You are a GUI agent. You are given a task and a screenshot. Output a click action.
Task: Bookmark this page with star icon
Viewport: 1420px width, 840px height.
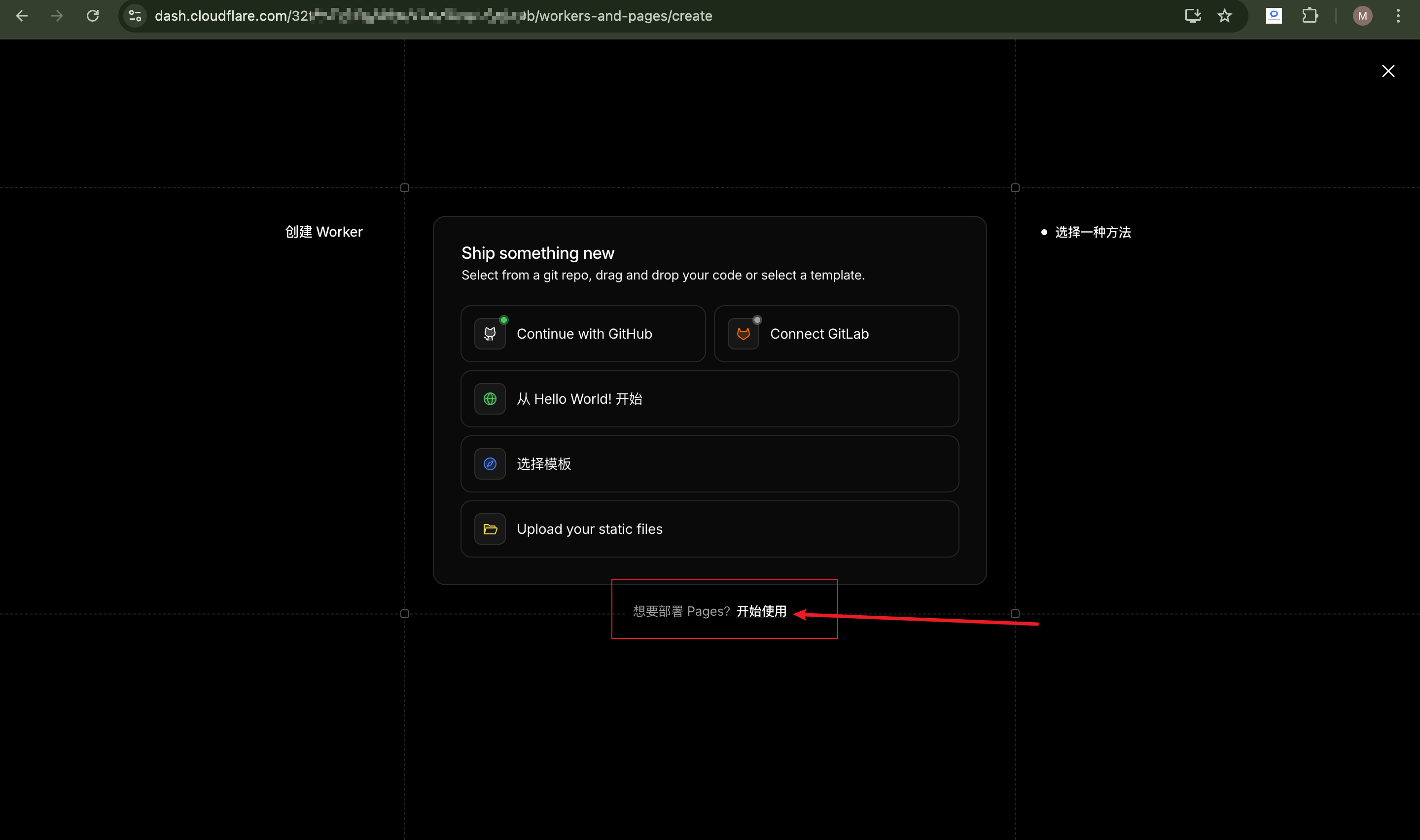click(1224, 16)
